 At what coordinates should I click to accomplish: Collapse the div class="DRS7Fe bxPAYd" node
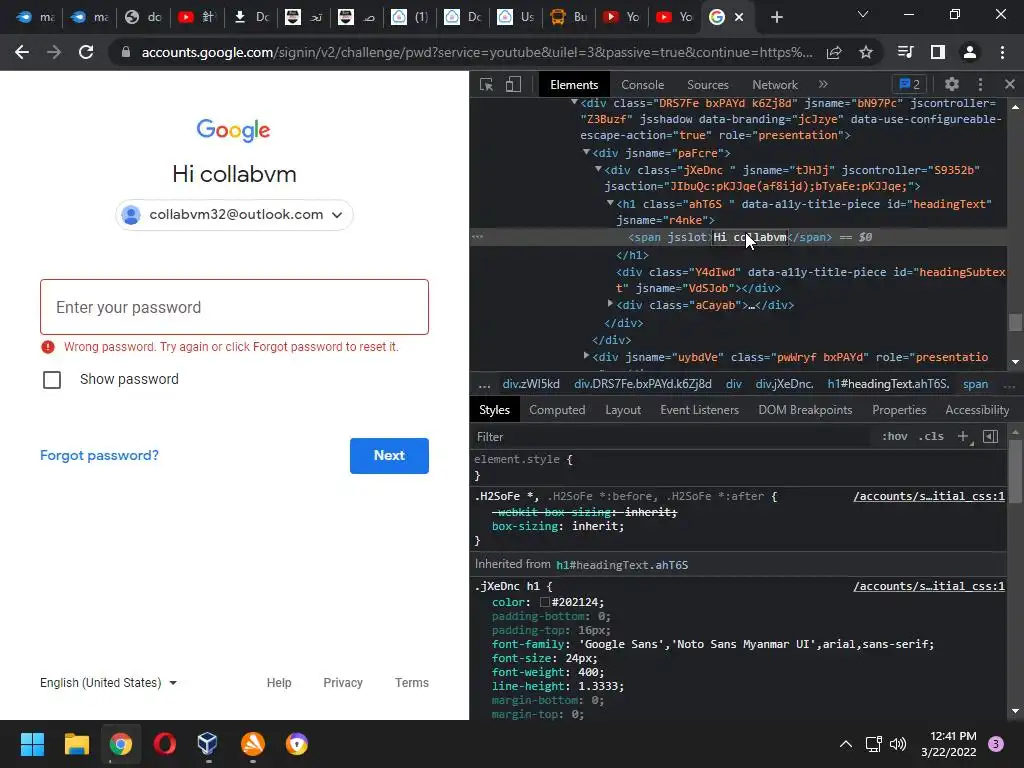click(x=574, y=102)
